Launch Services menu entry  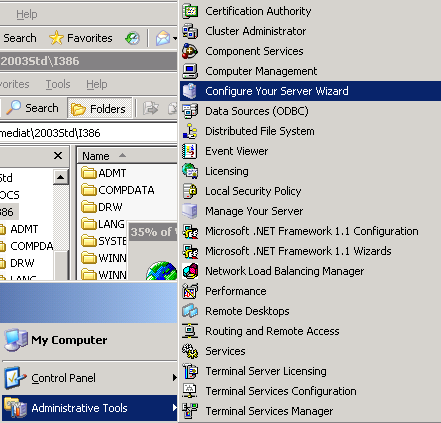tap(310, 351)
